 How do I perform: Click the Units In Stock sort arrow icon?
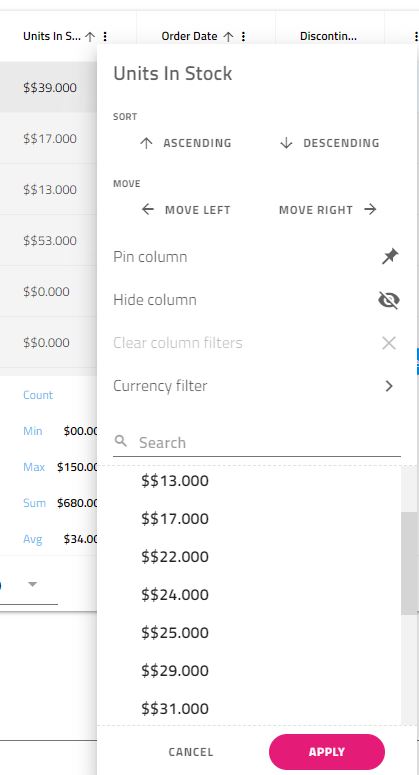[x=90, y=37]
